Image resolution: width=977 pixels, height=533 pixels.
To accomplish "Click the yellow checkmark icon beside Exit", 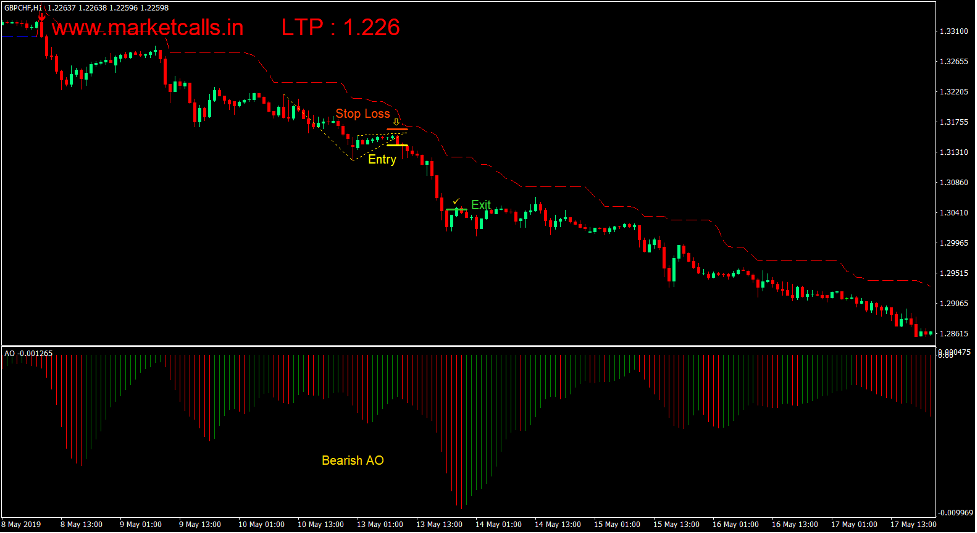I will coord(455,202).
